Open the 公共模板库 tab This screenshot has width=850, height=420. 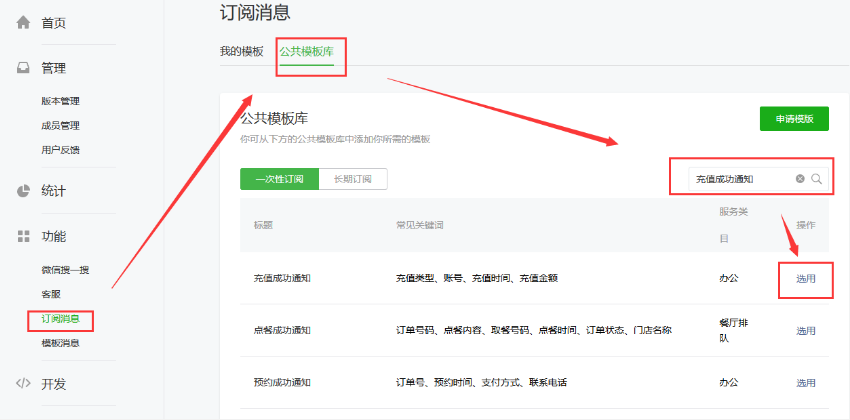[306, 51]
